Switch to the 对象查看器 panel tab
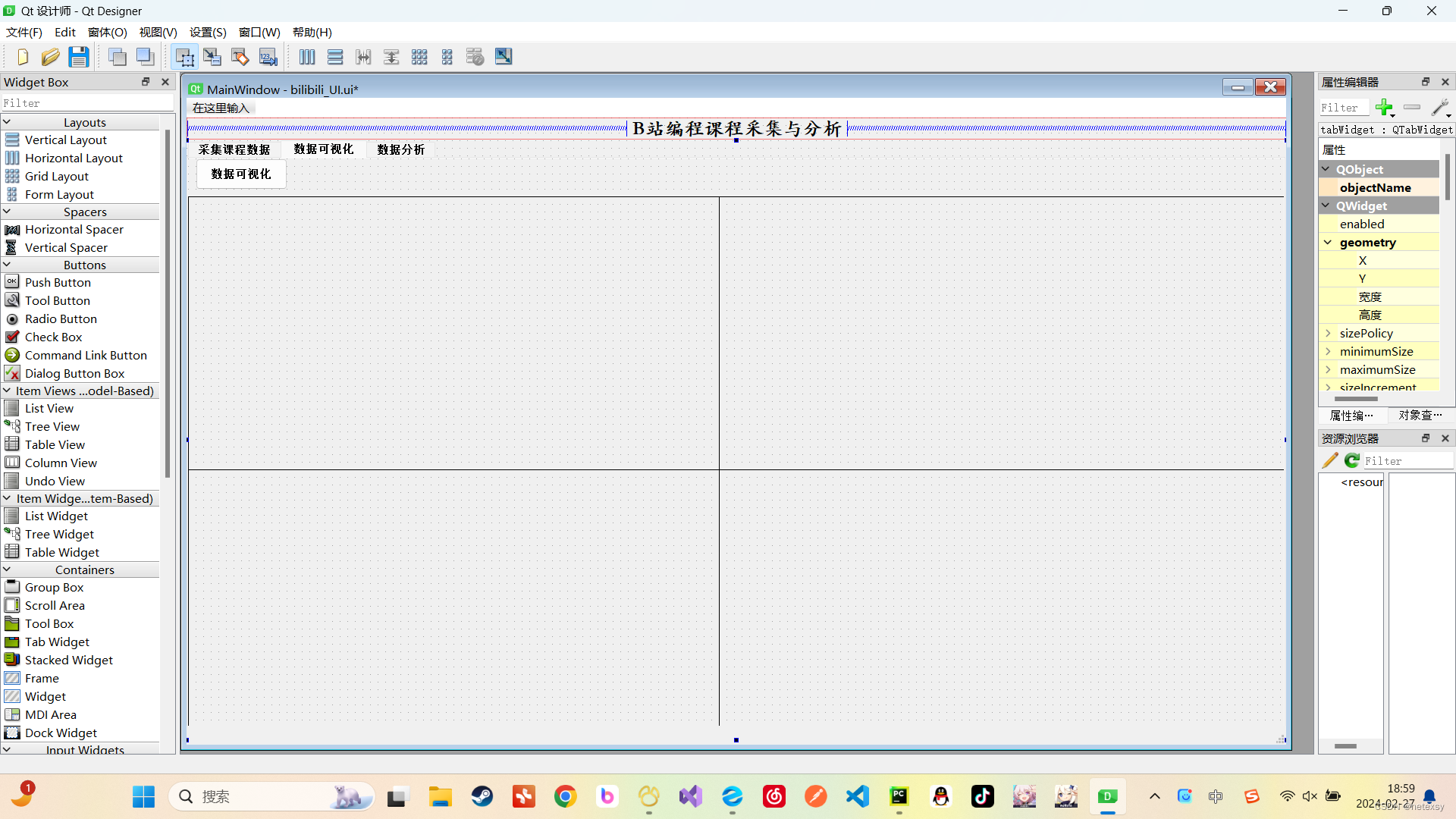Viewport: 1456px width, 819px height. 1420,415
